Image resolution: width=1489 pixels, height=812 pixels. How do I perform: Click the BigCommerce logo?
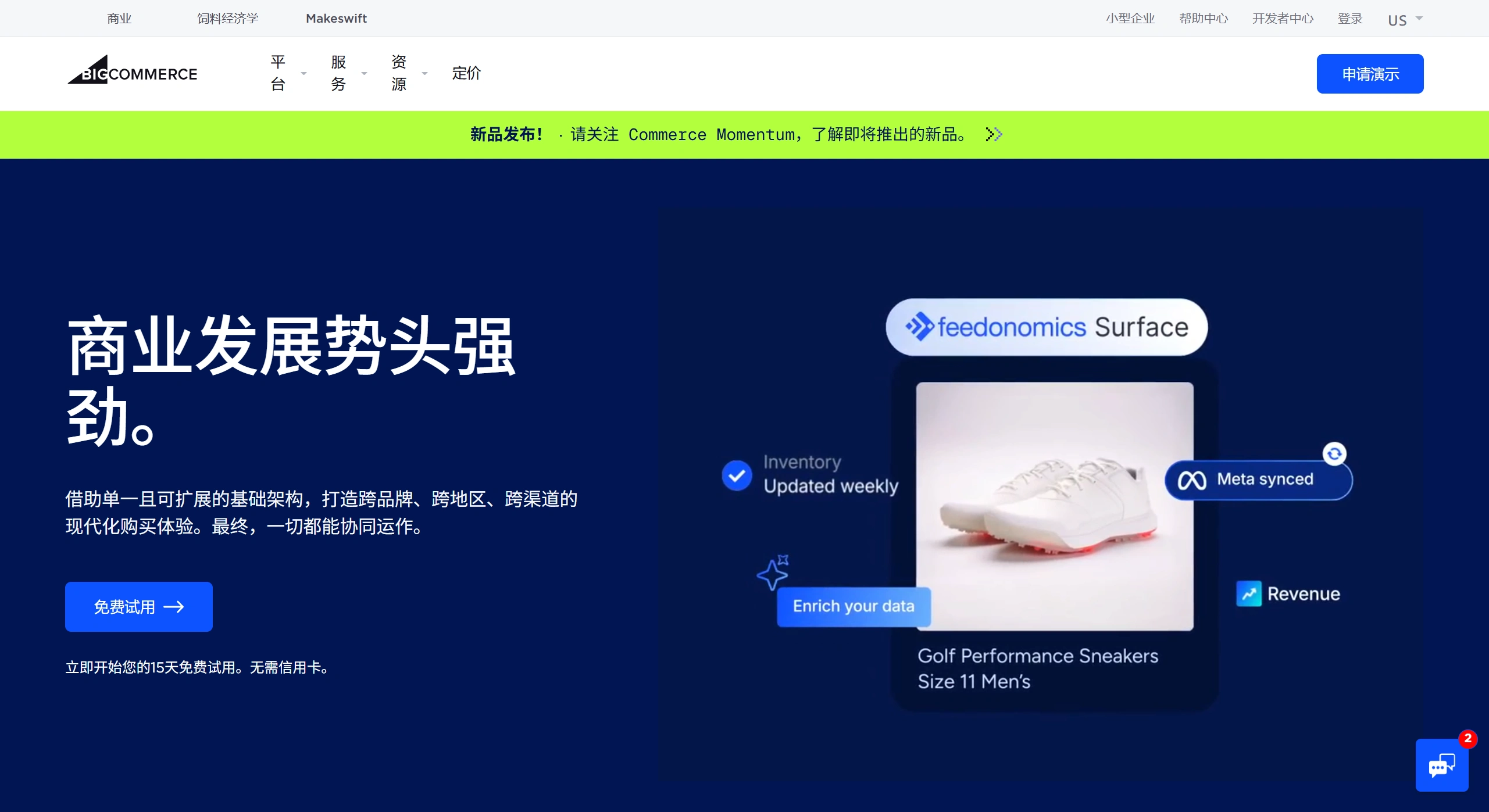tap(133, 70)
